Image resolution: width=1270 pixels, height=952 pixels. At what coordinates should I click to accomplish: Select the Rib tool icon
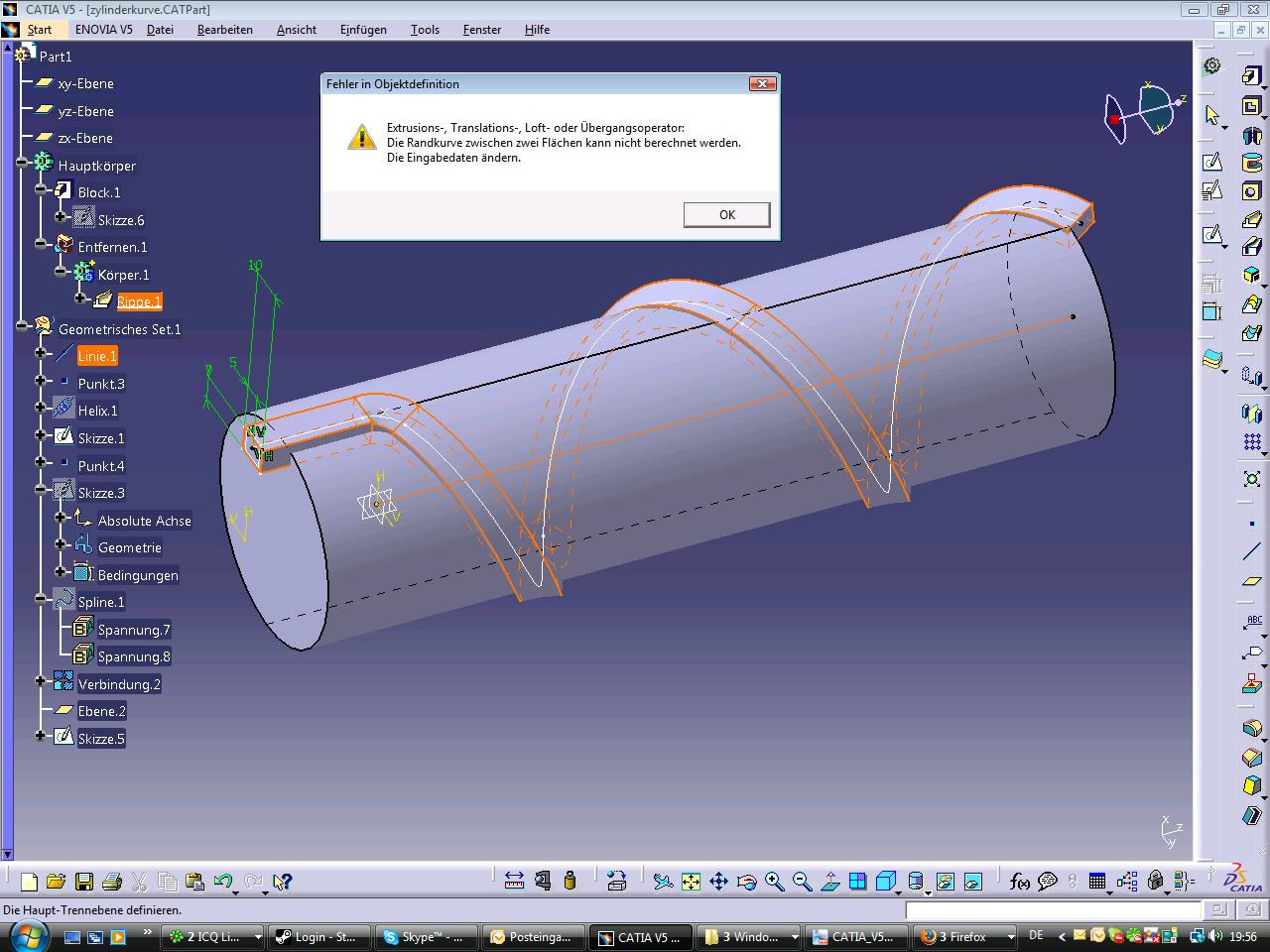coord(1251,219)
